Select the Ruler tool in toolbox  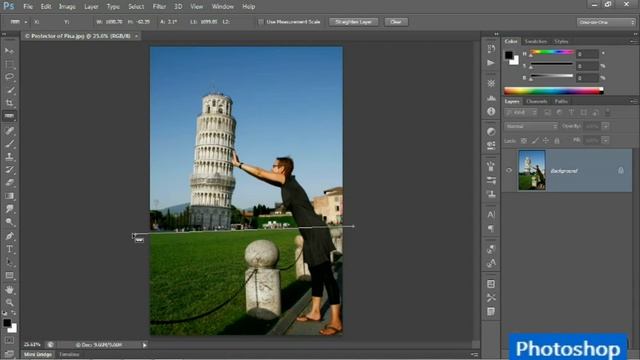pos(9,116)
